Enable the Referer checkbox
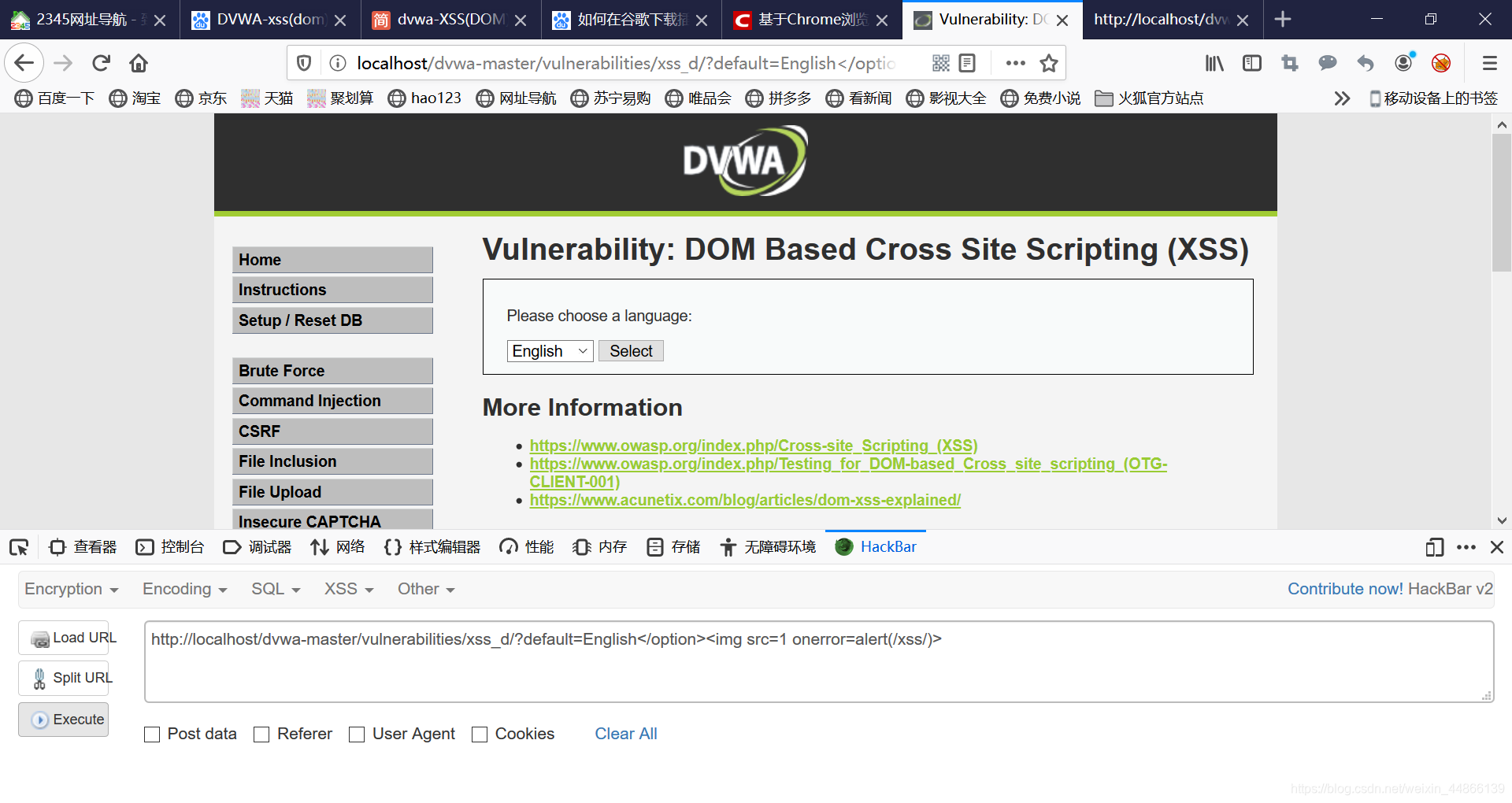This screenshot has height=803, width=1512. [x=261, y=735]
